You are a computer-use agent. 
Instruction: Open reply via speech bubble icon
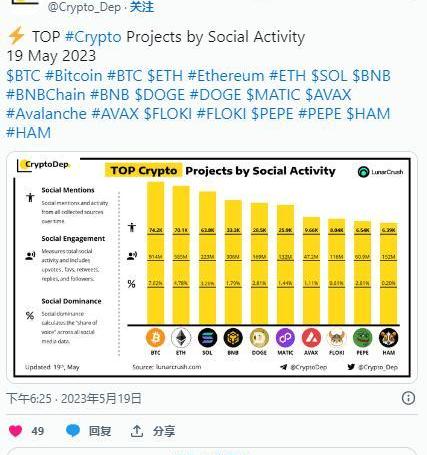(x=73, y=431)
